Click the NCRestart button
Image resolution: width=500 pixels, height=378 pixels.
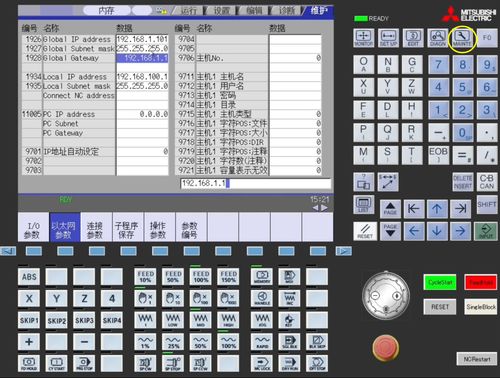coord(477,359)
